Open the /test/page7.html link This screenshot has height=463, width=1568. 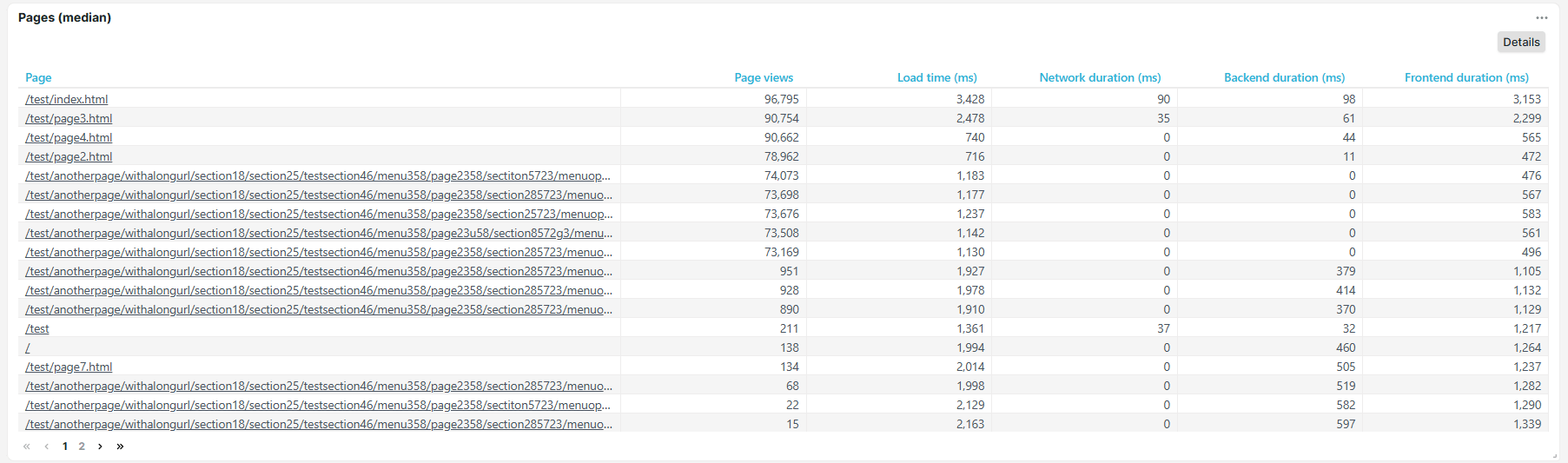pos(69,367)
